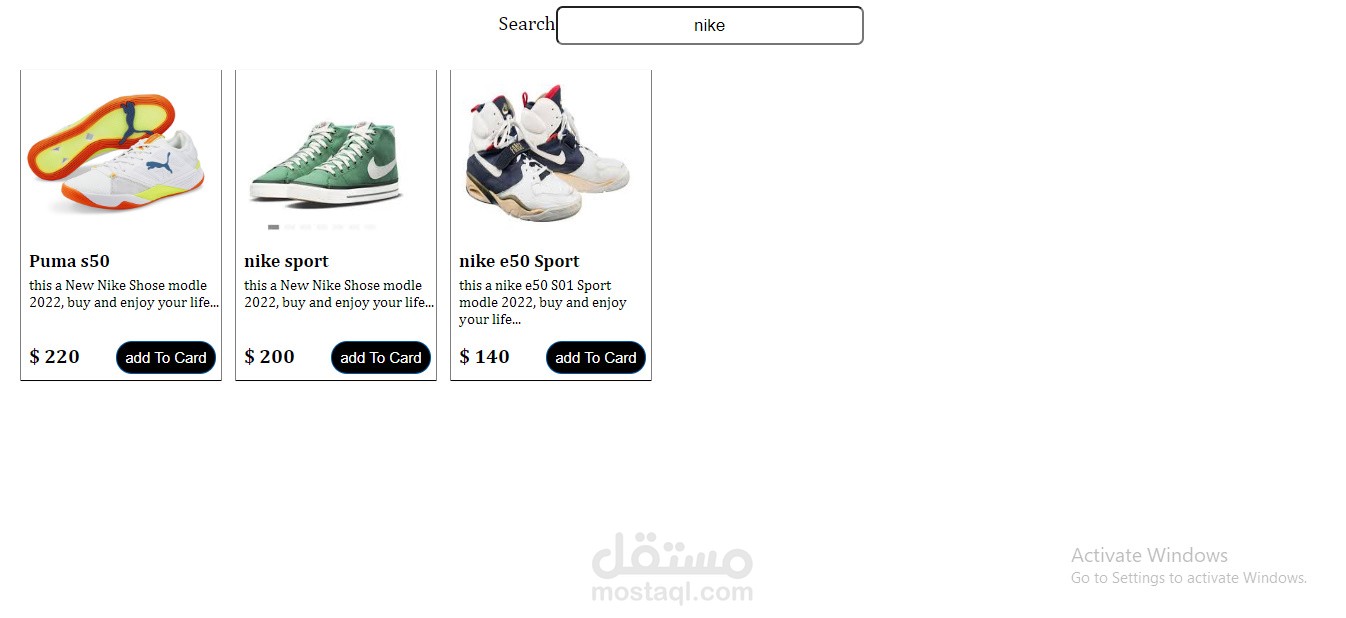Click the nike e50 S01 Sport description
The height and width of the screenshot is (618, 1346).
pyautogui.click(x=543, y=302)
